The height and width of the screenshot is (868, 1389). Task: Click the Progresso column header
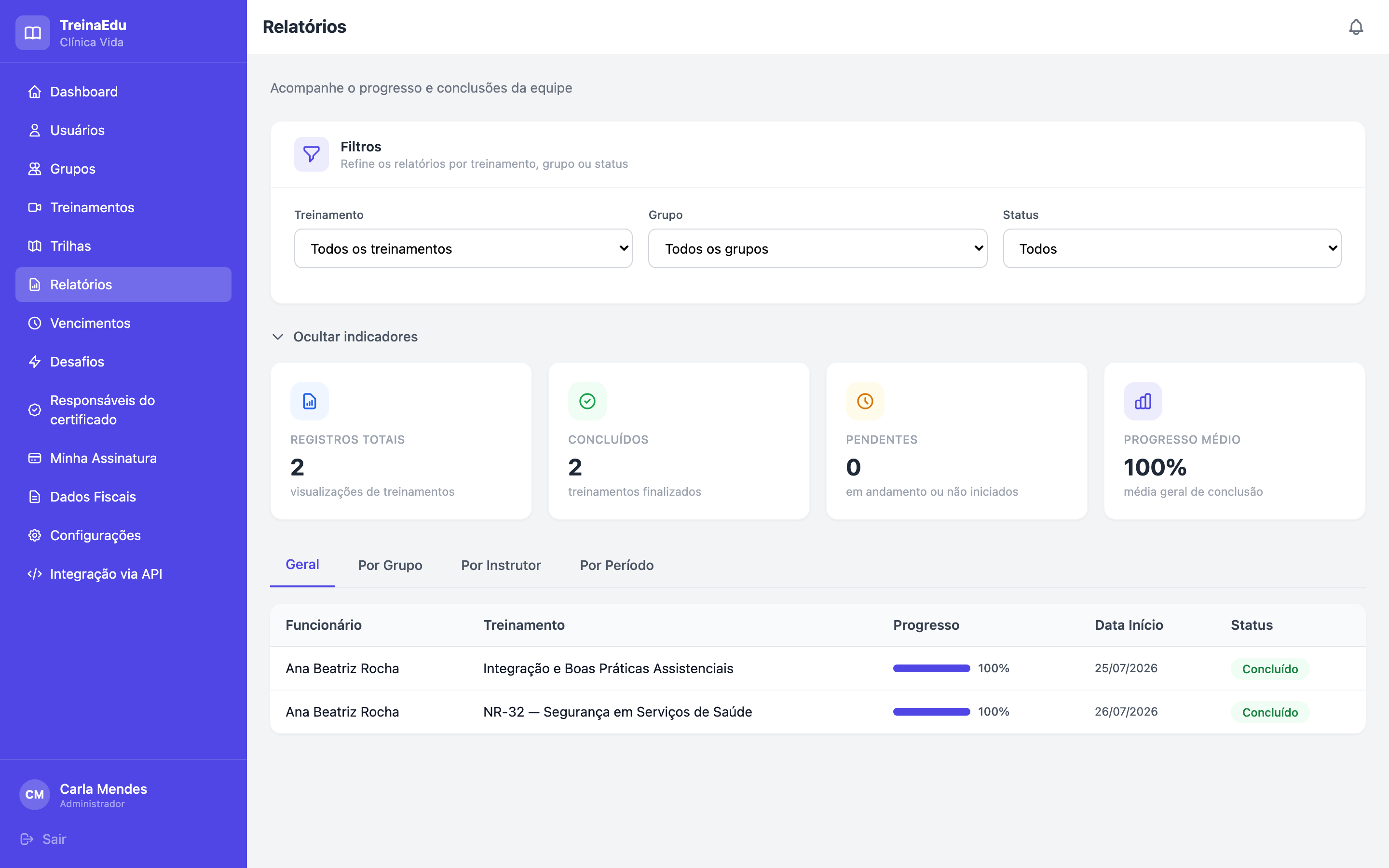tap(926, 625)
